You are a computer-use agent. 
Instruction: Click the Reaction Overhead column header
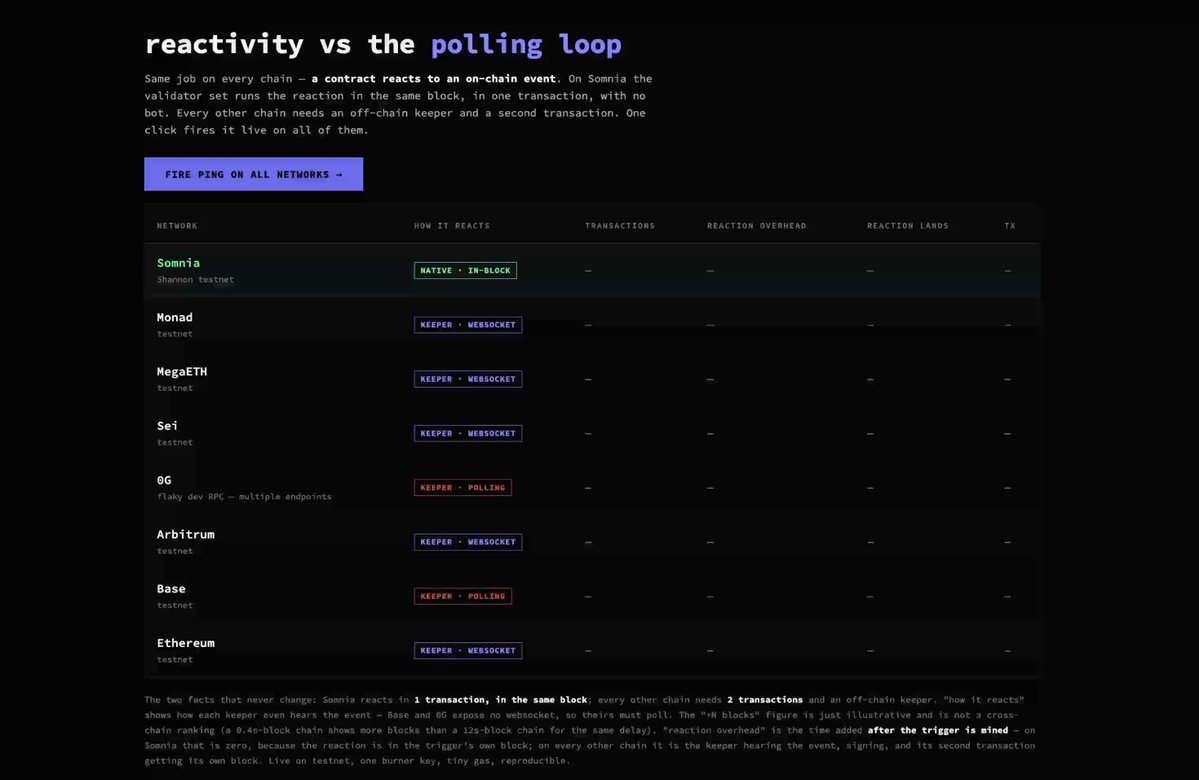(756, 226)
